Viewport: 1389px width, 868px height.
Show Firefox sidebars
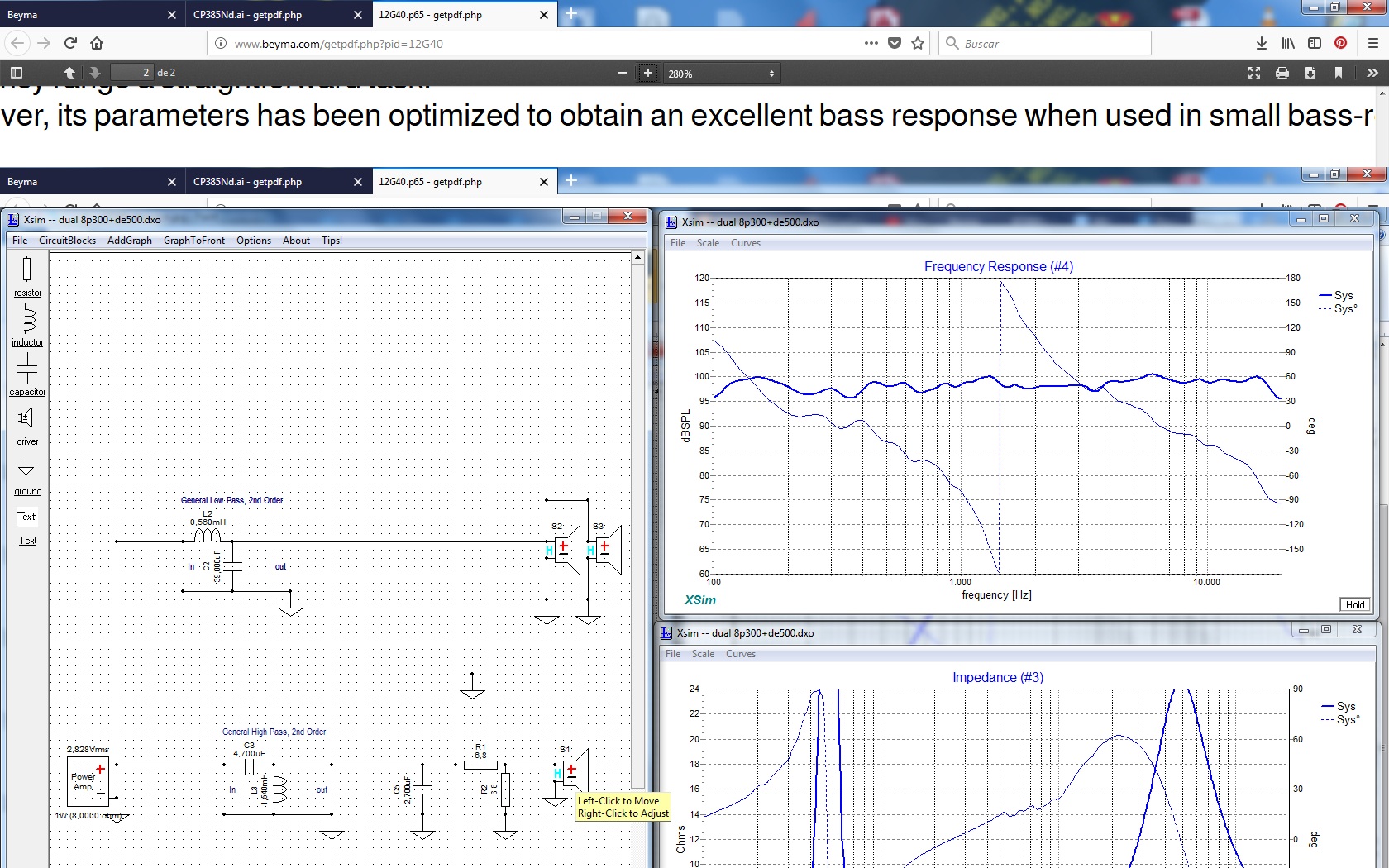[1315, 43]
